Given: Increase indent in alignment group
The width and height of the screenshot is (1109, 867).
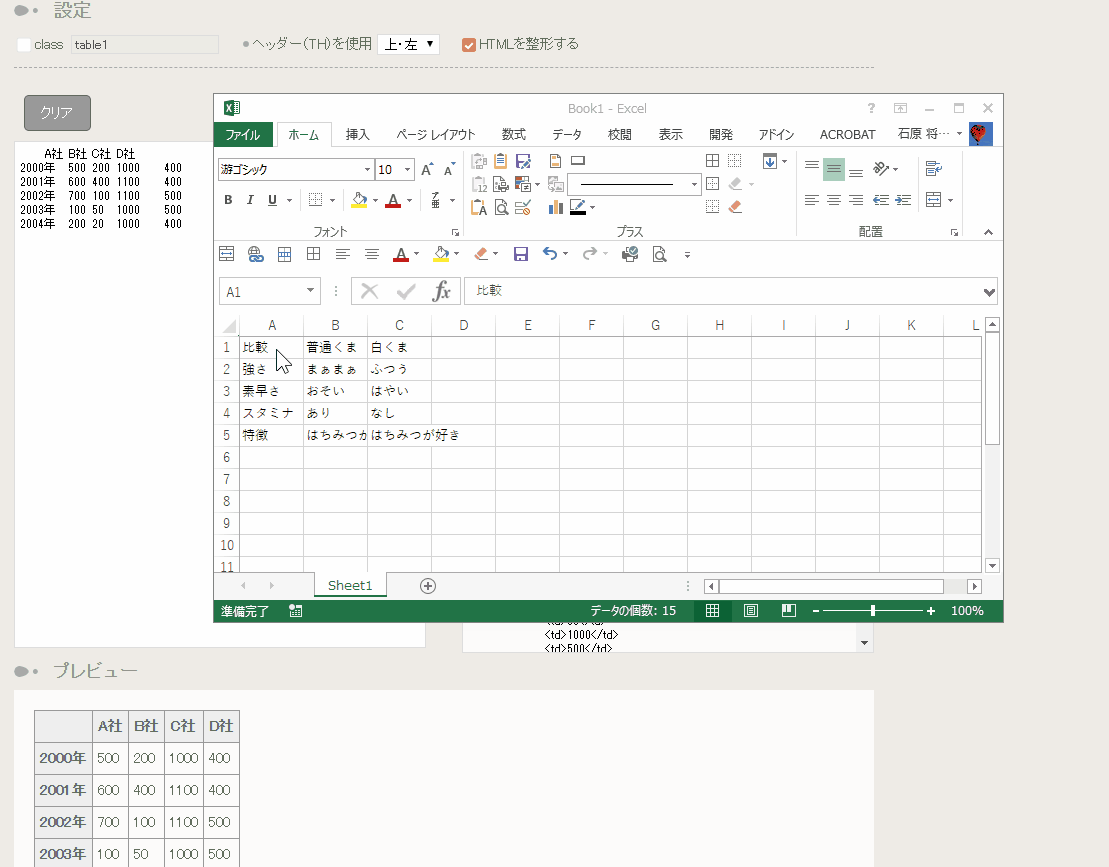Looking at the screenshot, I should pos(903,200).
